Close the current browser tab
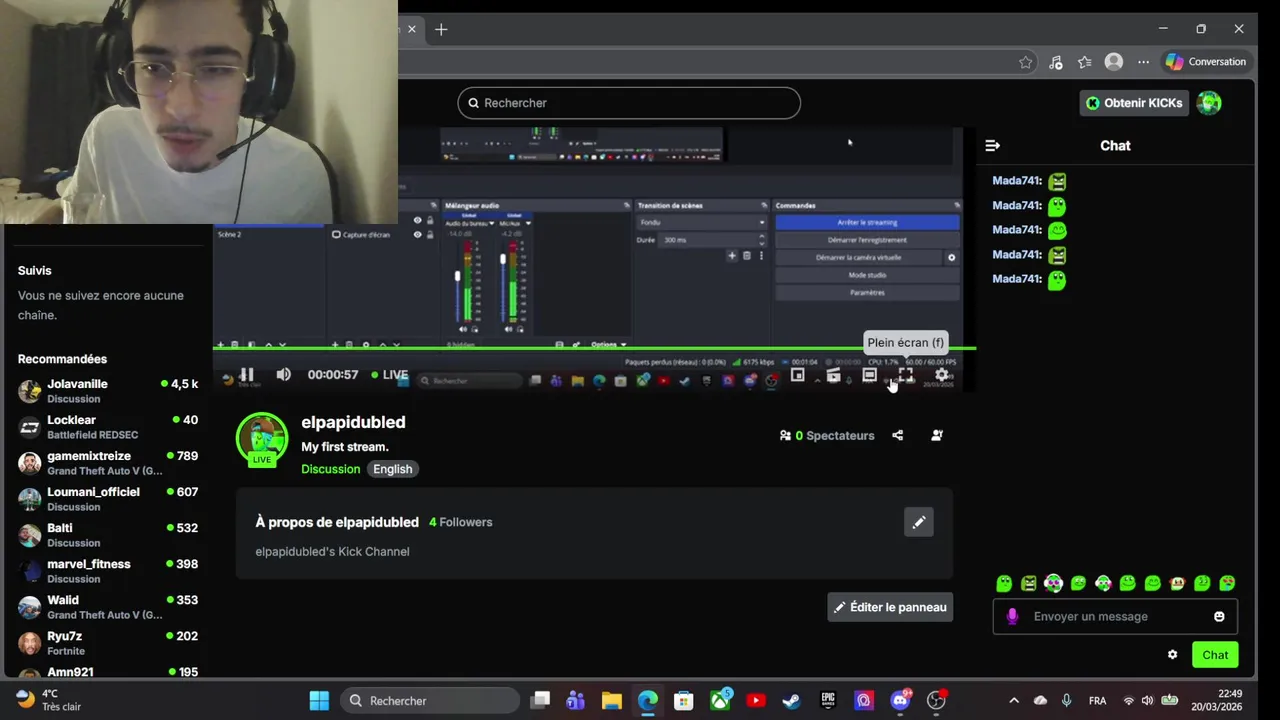 pos(411,29)
